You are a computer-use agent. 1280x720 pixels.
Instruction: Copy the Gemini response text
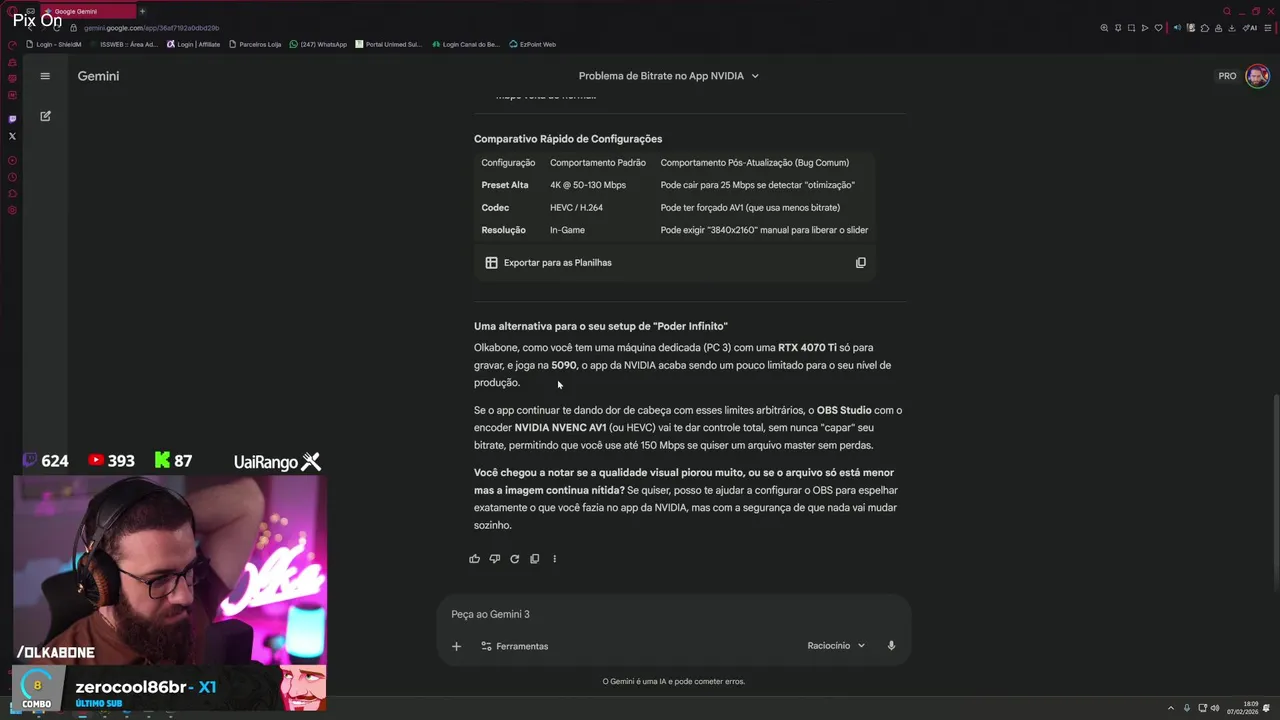click(x=534, y=559)
